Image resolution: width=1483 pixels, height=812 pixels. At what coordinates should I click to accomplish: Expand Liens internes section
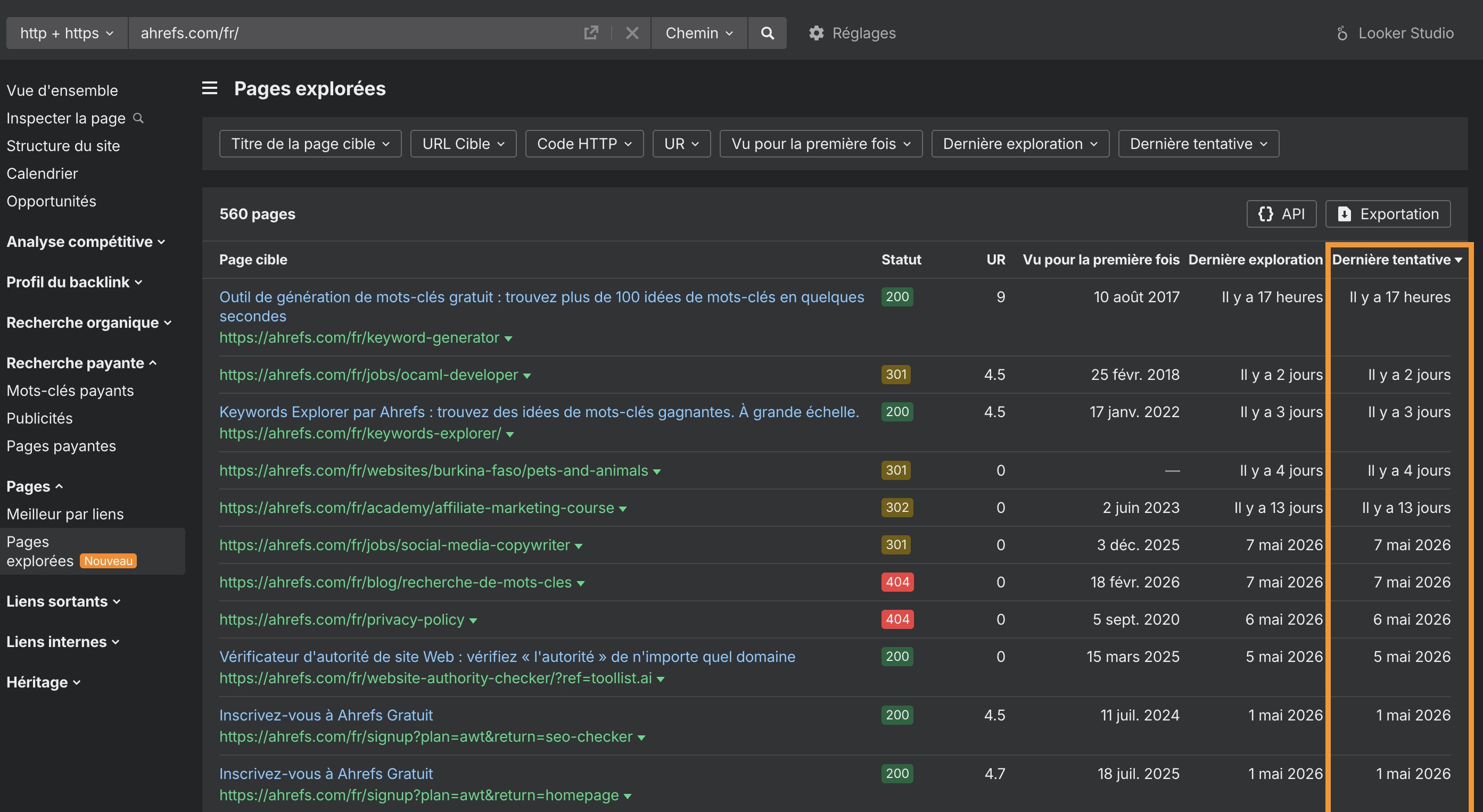pyautogui.click(x=63, y=642)
